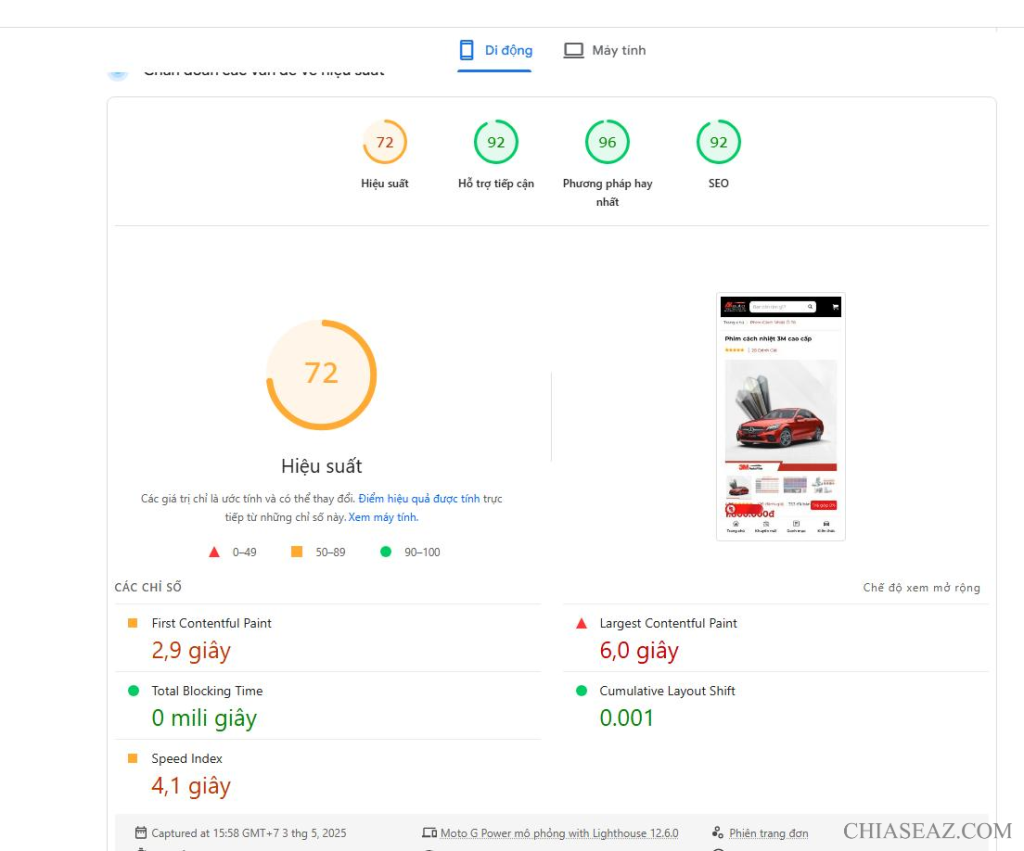
Task: Click the Hiệu suất score gauge showing 72
Action: click(x=385, y=142)
